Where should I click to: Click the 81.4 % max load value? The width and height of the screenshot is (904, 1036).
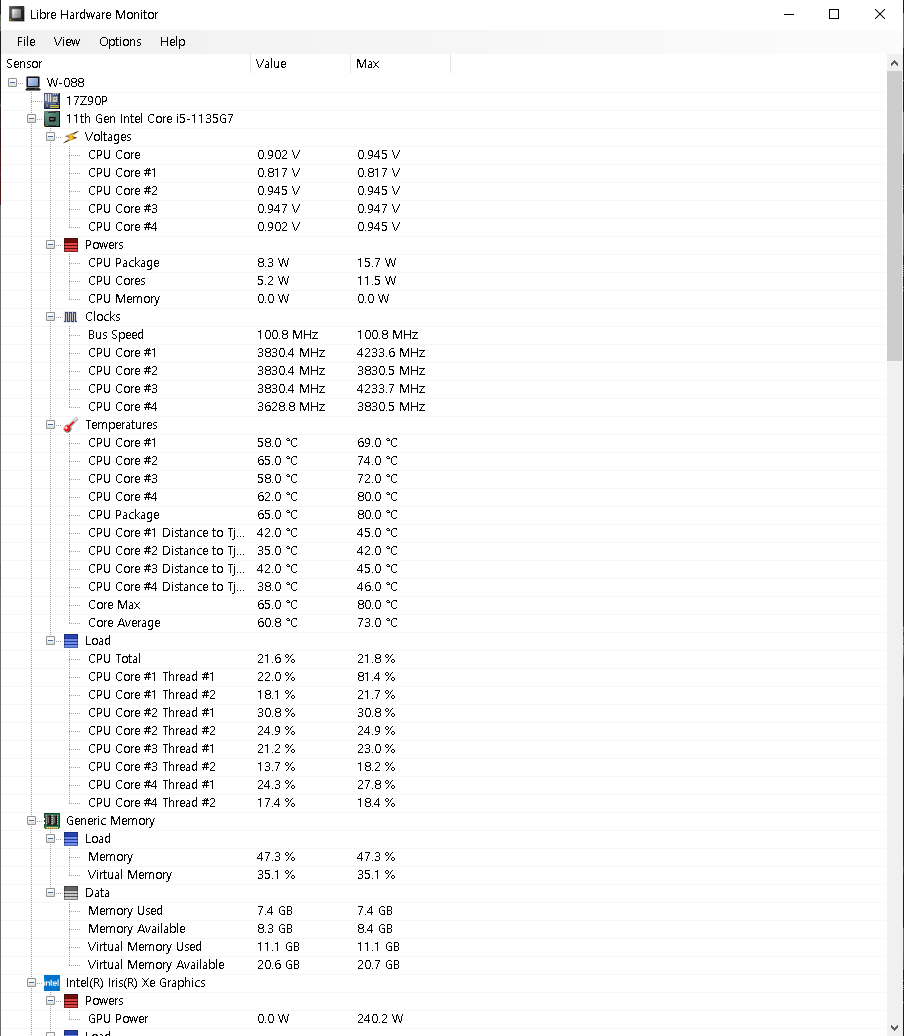(376, 677)
